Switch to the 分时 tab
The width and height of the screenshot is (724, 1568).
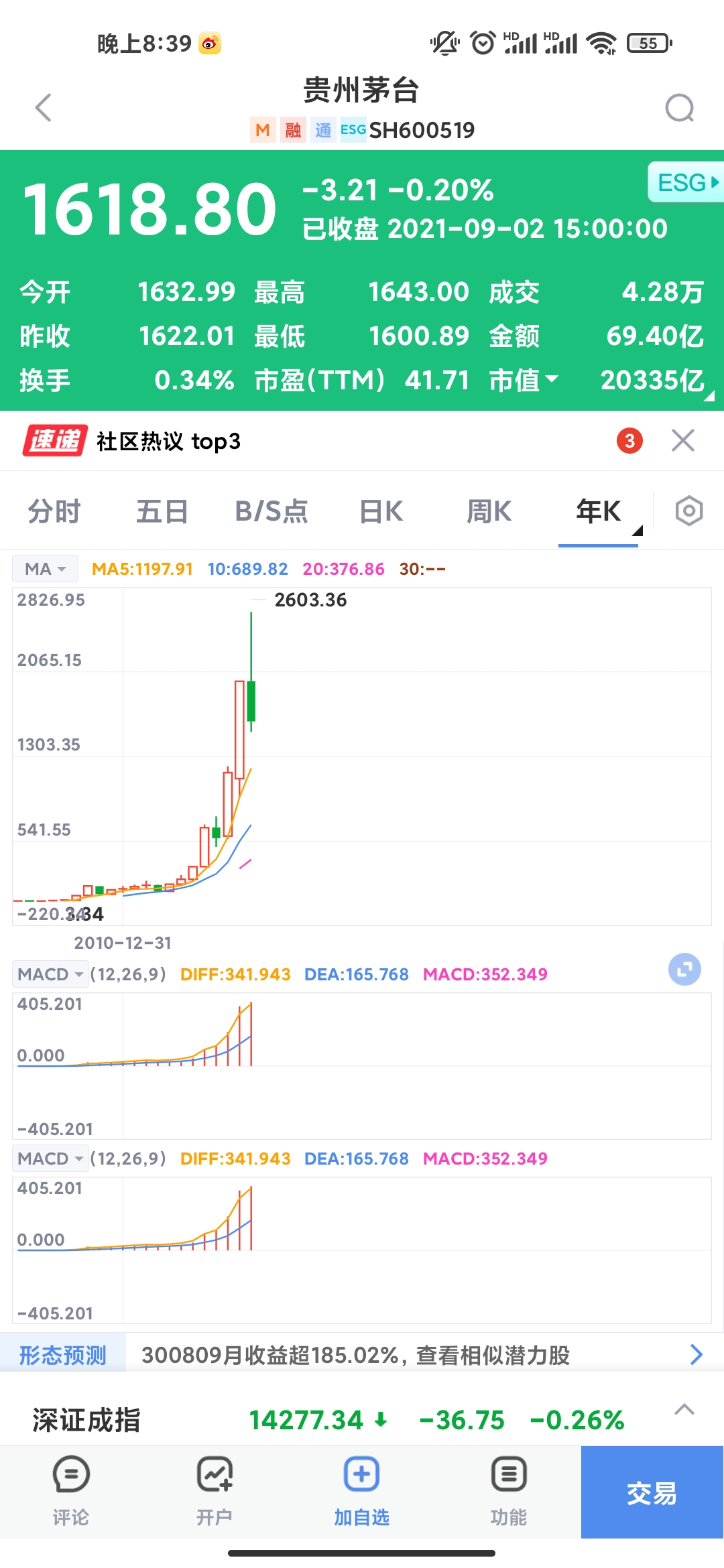coord(54,511)
